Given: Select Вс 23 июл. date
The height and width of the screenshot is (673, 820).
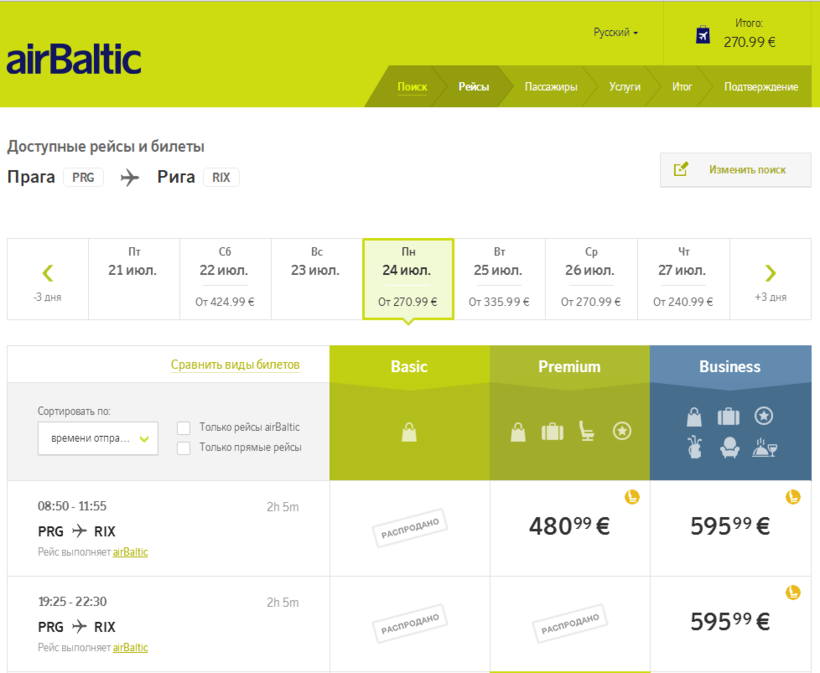Looking at the screenshot, I should tap(317, 279).
